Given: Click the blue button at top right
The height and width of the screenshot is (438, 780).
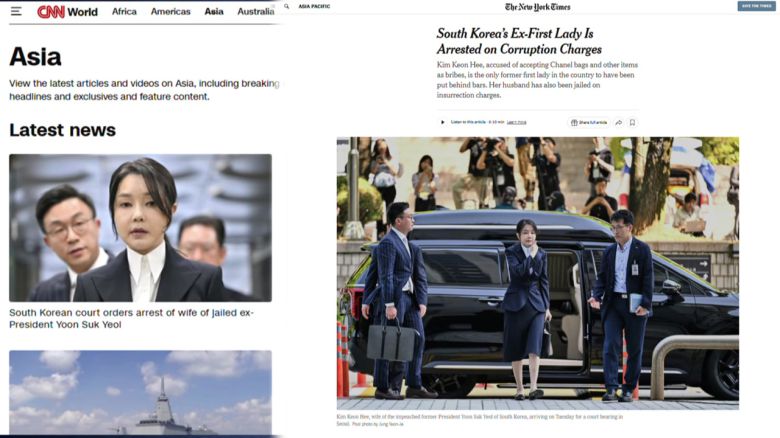Looking at the screenshot, I should 756,6.
